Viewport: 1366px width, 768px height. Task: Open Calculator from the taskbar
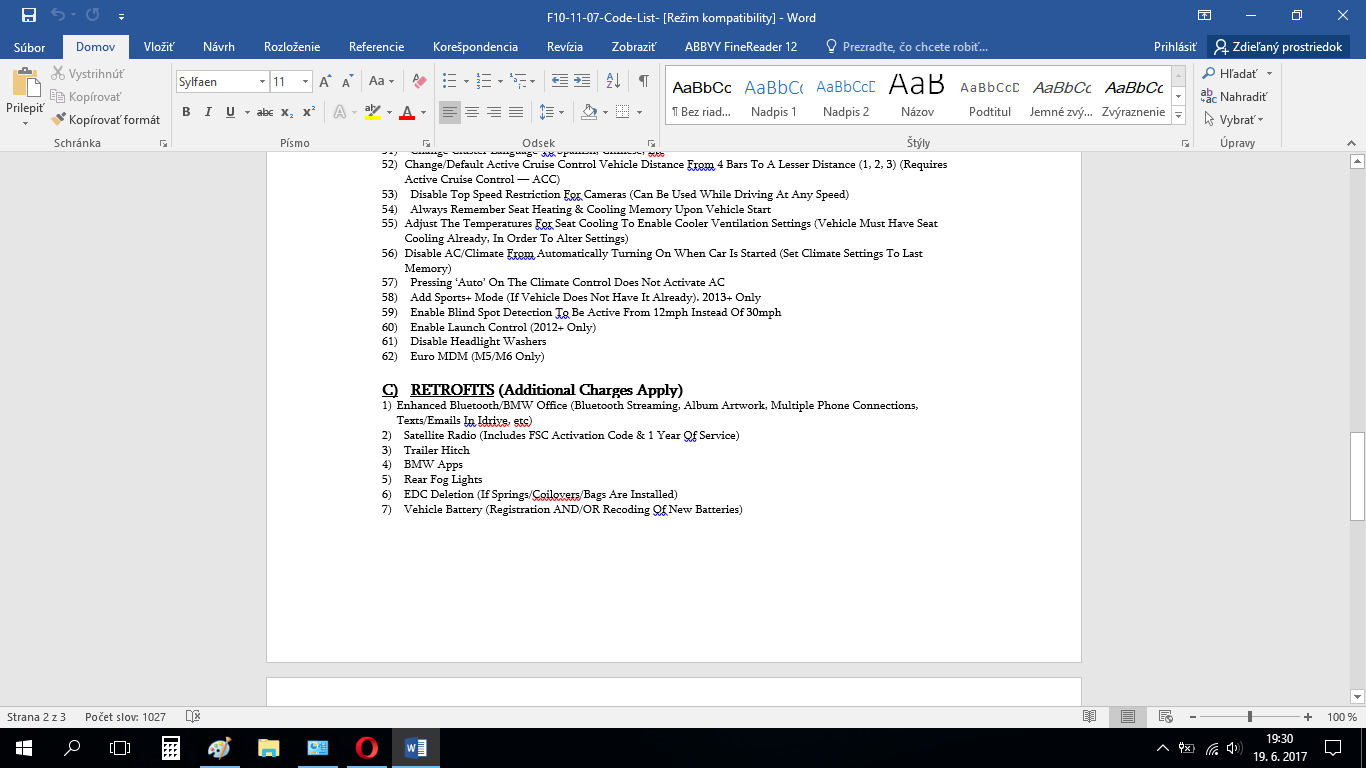[171, 747]
